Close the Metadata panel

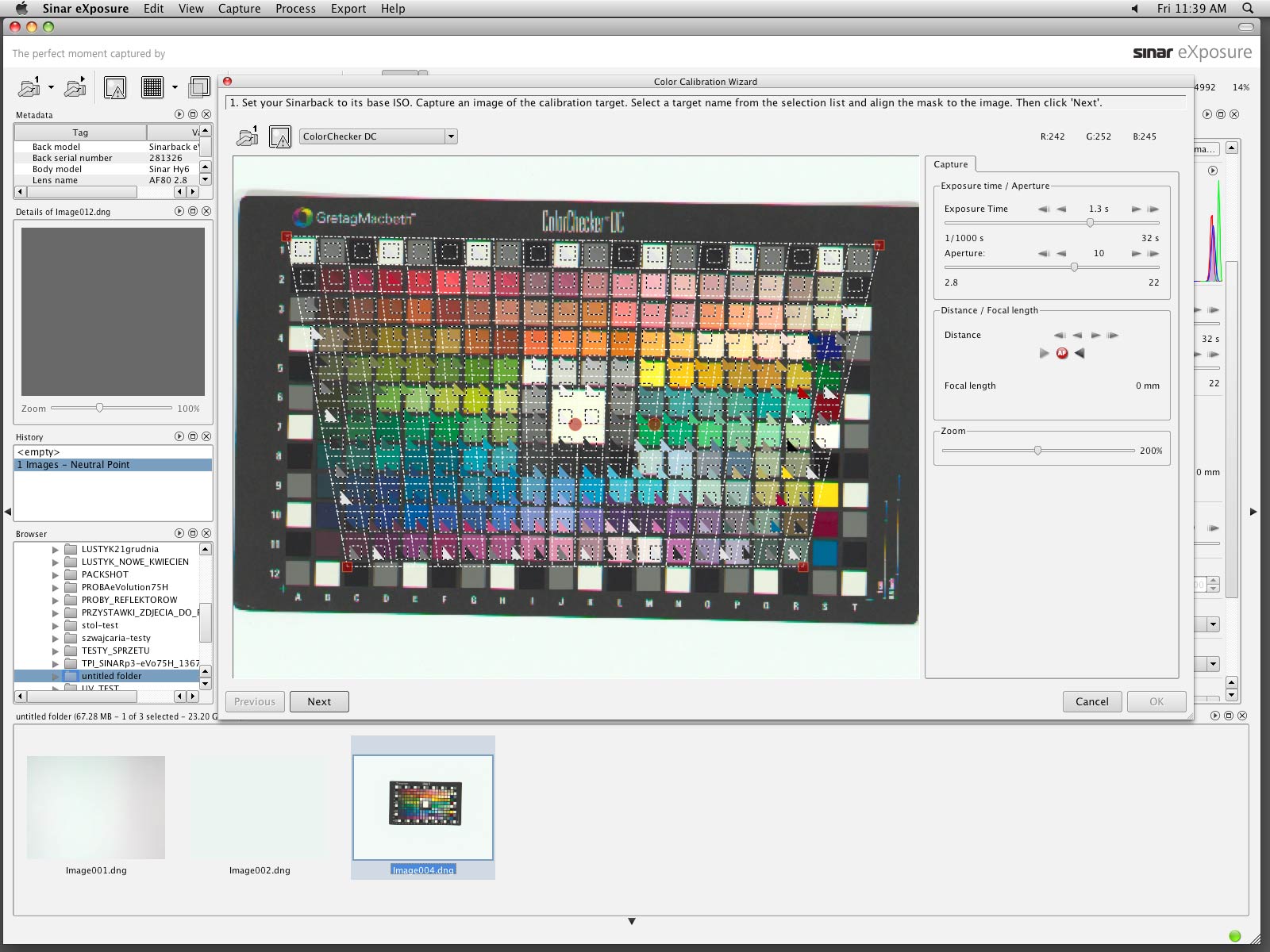coord(206,114)
